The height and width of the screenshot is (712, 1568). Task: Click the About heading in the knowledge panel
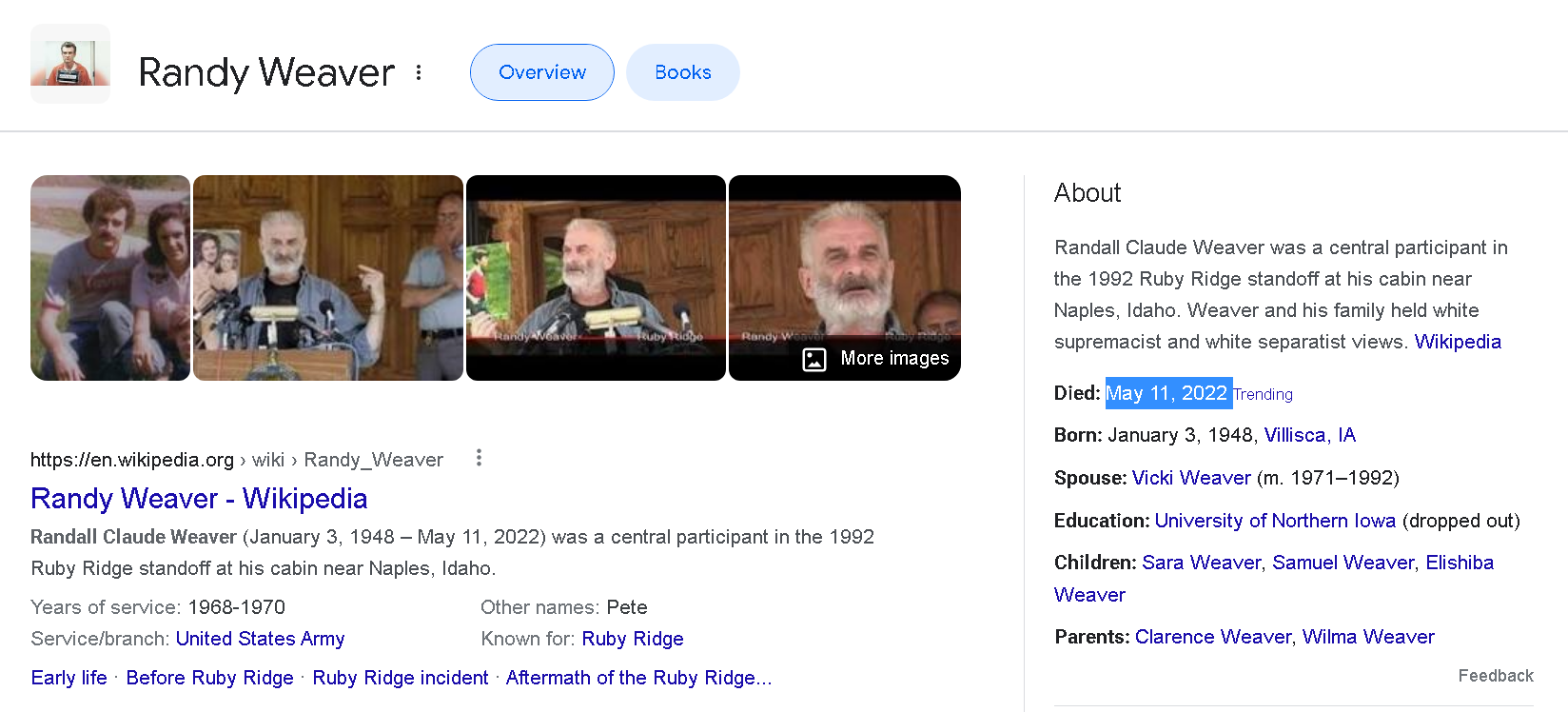click(1088, 193)
